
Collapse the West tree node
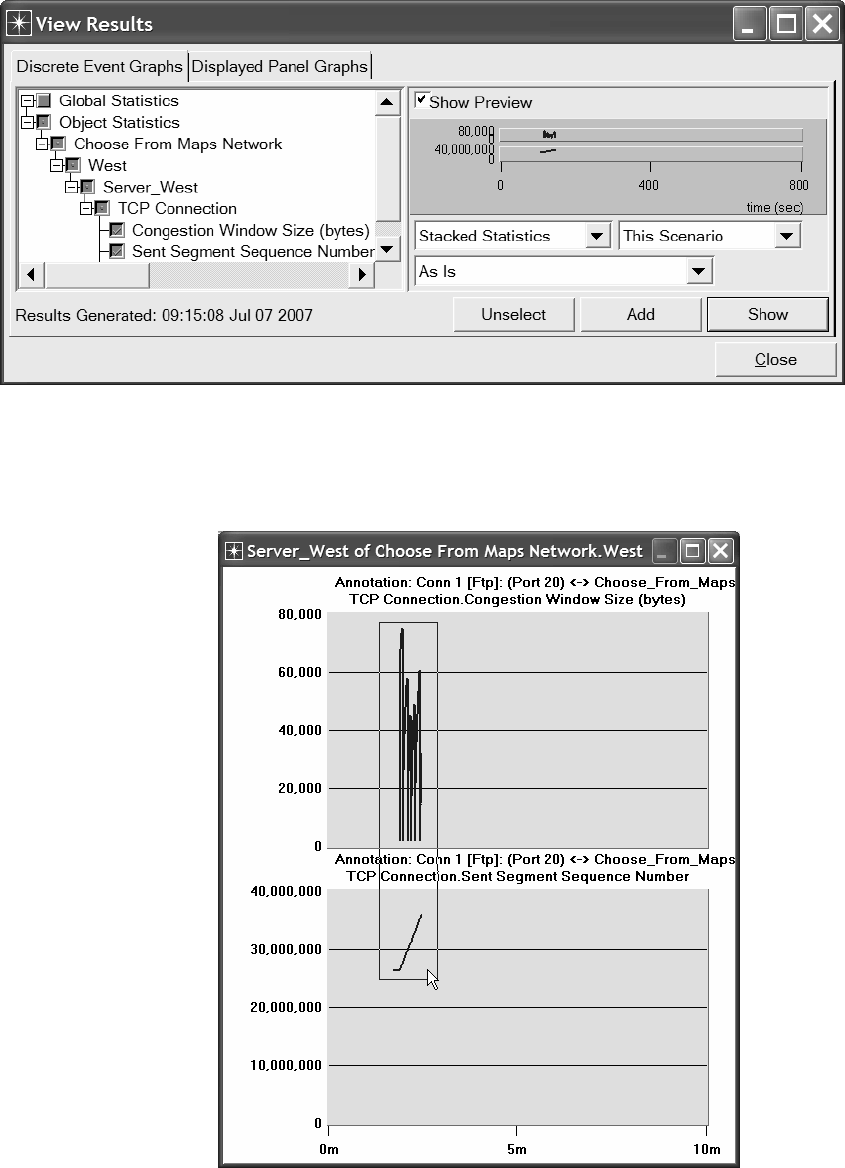click(57, 165)
